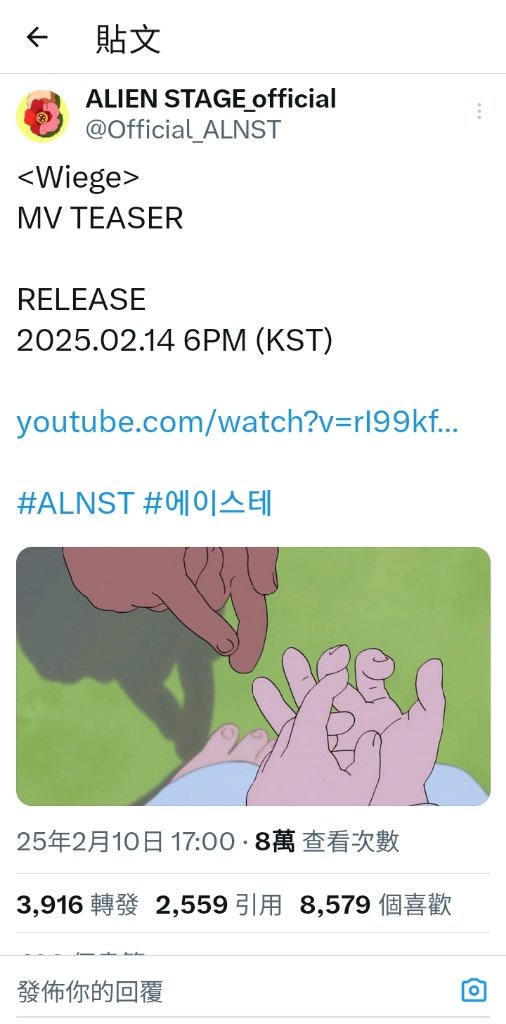The height and width of the screenshot is (1024, 506).
Task: Tap the camera icon in reply bar
Action: tap(473, 990)
